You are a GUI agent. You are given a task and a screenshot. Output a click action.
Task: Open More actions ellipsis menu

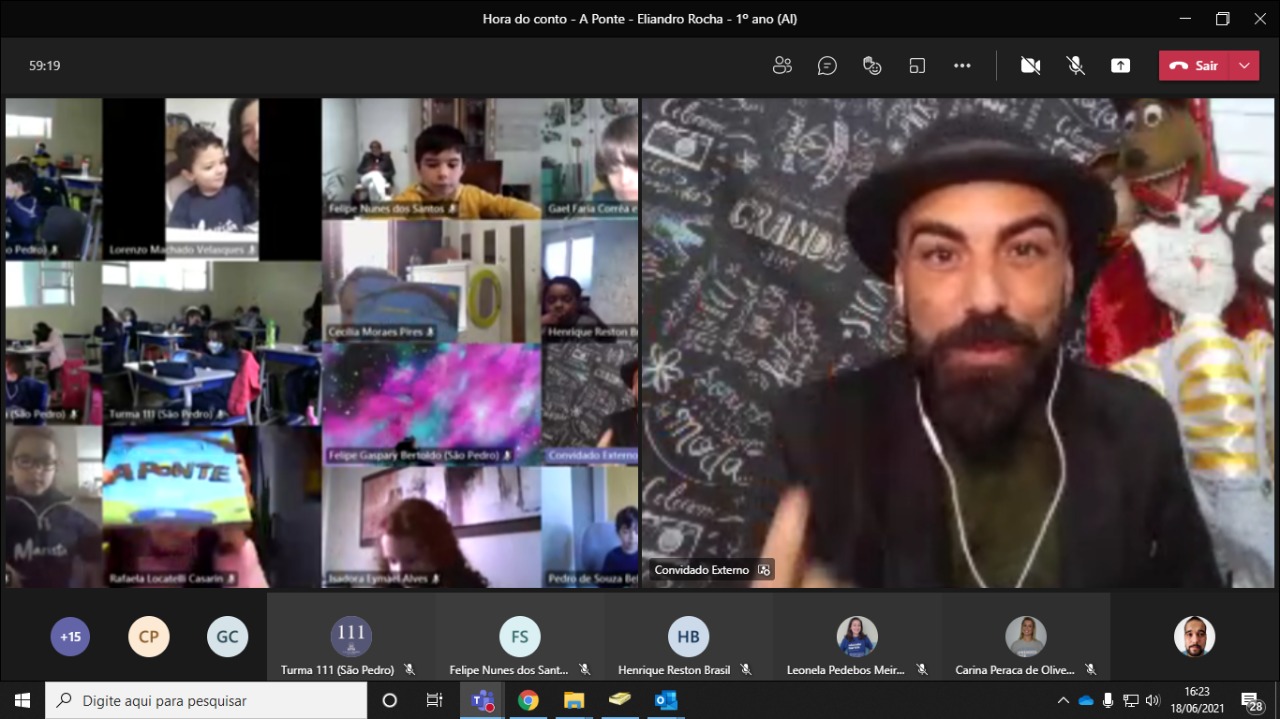point(962,65)
